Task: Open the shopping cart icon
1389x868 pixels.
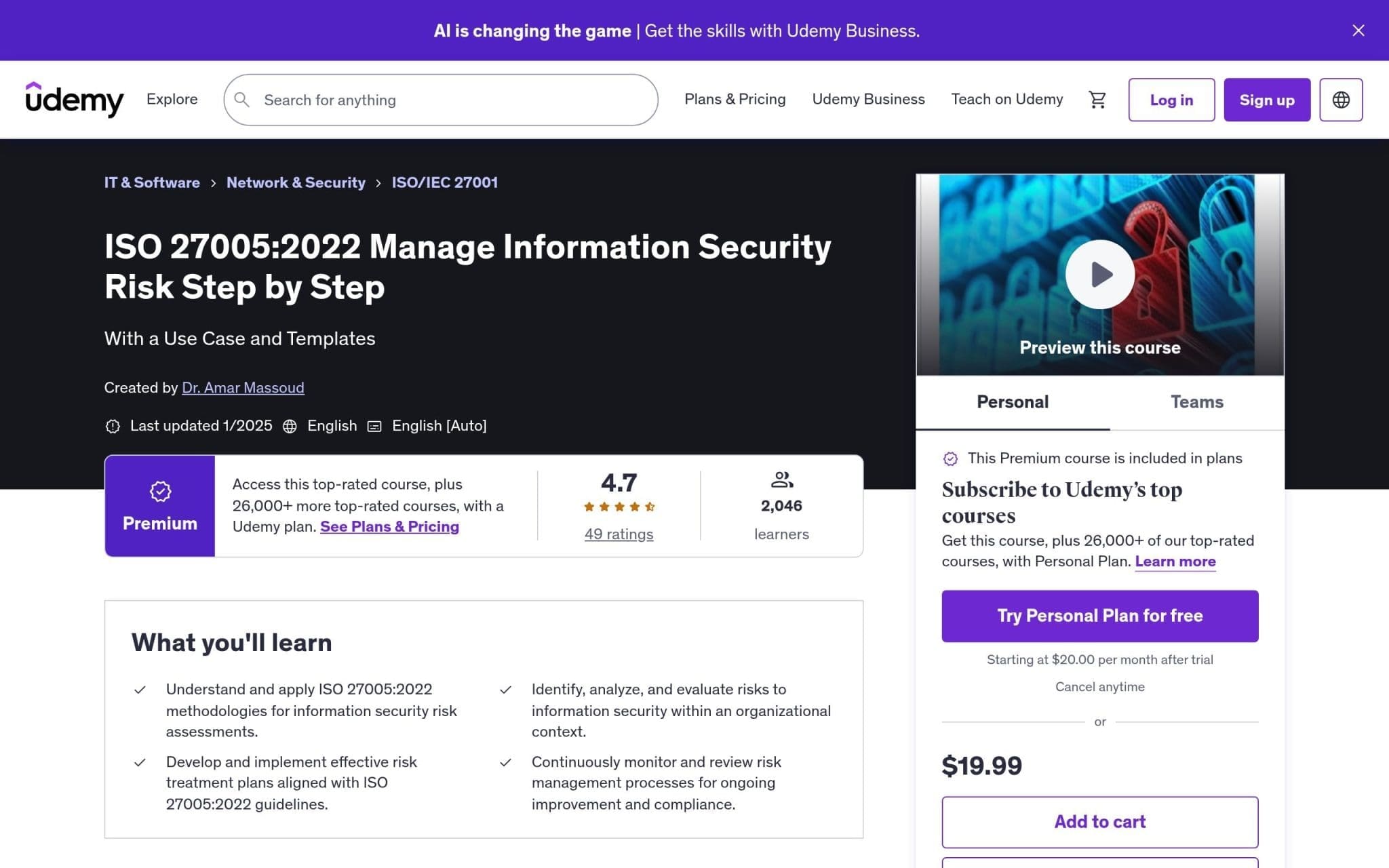Action: coord(1097,100)
